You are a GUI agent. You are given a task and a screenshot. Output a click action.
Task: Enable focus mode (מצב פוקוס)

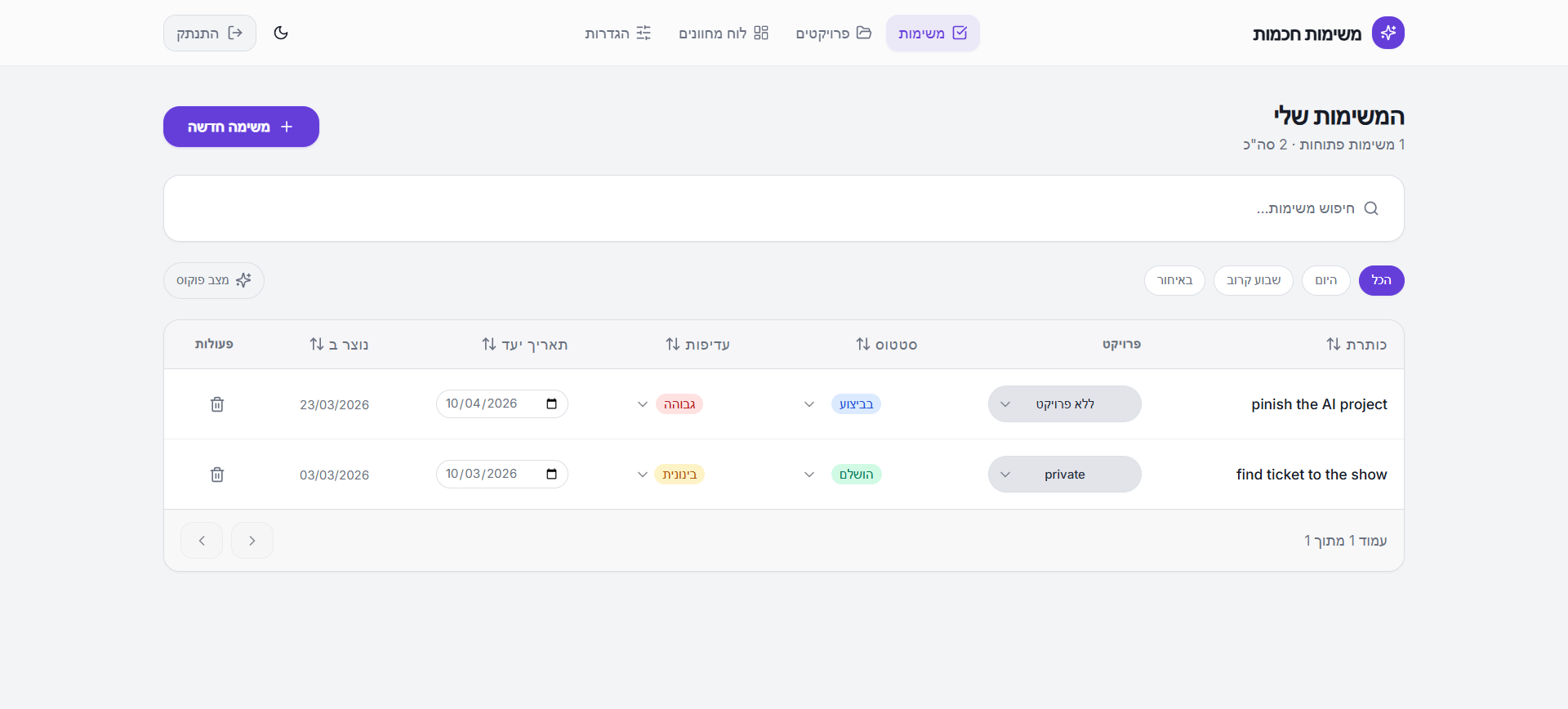pos(214,280)
